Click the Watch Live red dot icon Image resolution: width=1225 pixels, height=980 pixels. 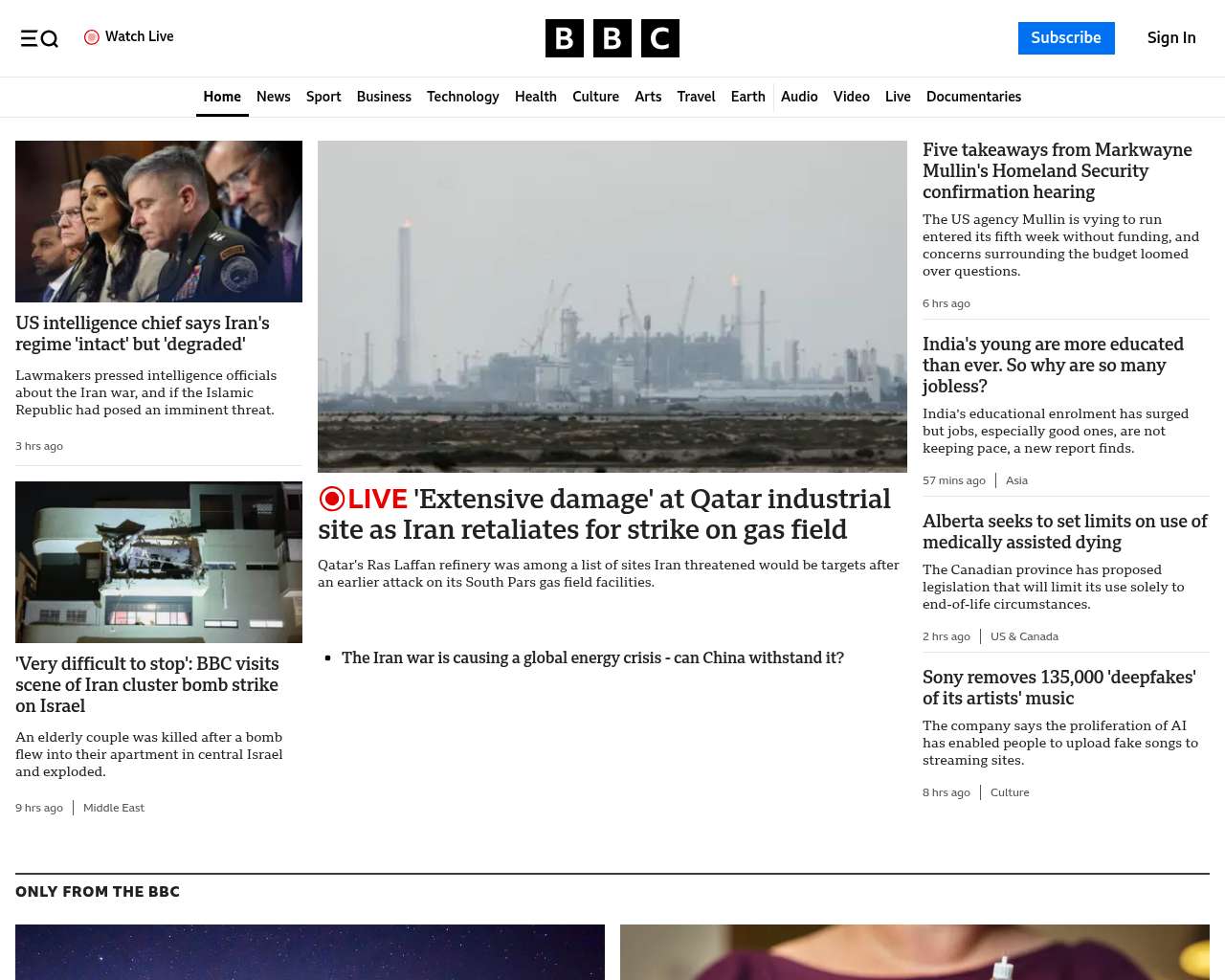click(x=92, y=37)
